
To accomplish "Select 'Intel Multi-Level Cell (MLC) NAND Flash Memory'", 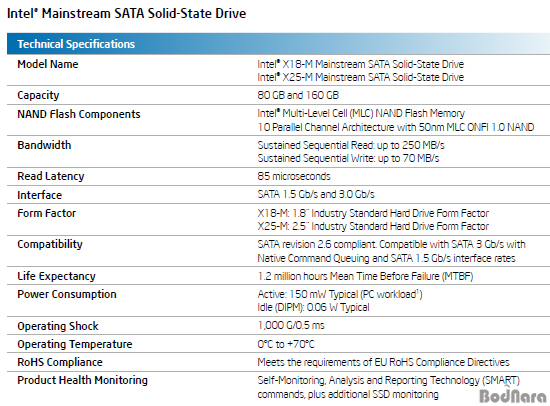I will [361, 113].
